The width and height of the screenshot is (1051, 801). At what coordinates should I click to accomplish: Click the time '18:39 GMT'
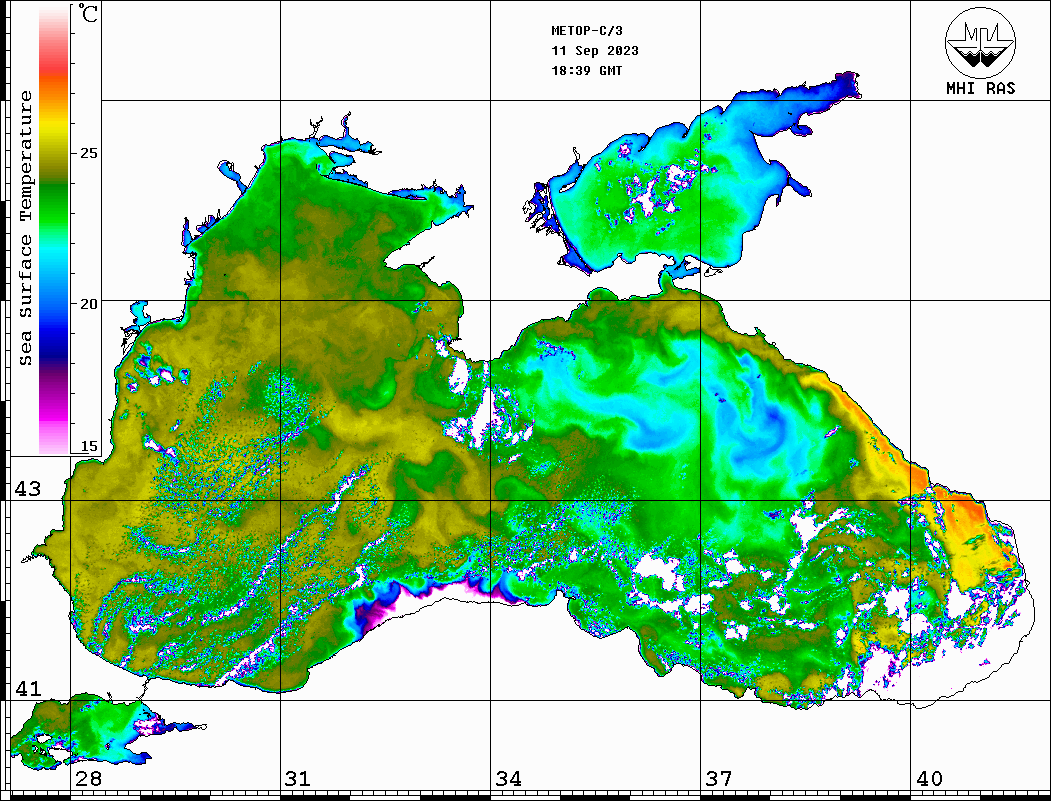(x=586, y=71)
